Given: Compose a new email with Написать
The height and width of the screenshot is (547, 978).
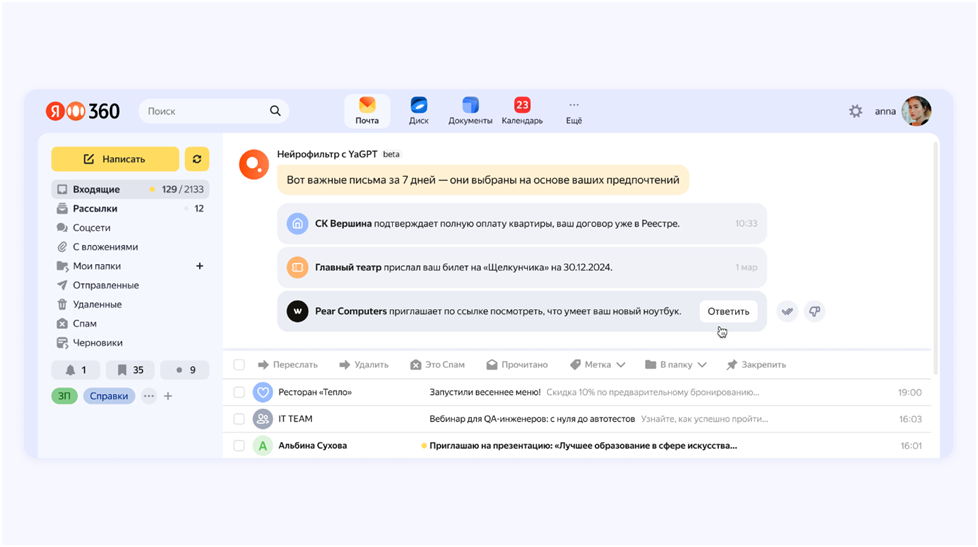Looking at the screenshot, I should pyautogui.click(x=115, y=159).
